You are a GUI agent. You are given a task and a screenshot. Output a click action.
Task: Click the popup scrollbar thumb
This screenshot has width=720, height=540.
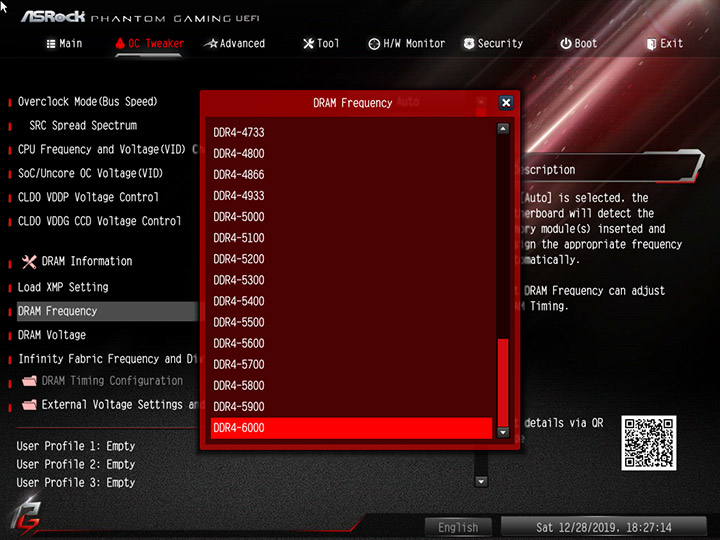[x=503, y=382]
